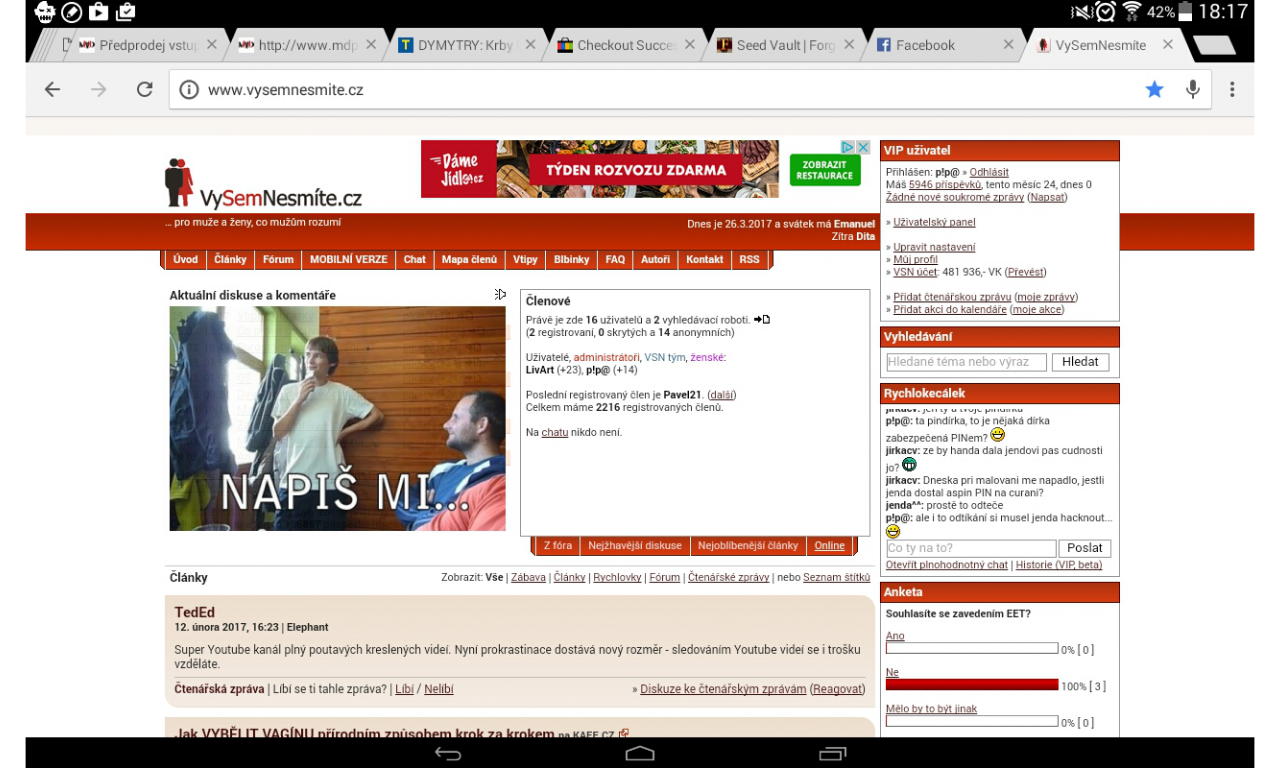Toggle the bookmark star for this page
This screenshot has width=1280, height=768.
tap(1154, 90)
